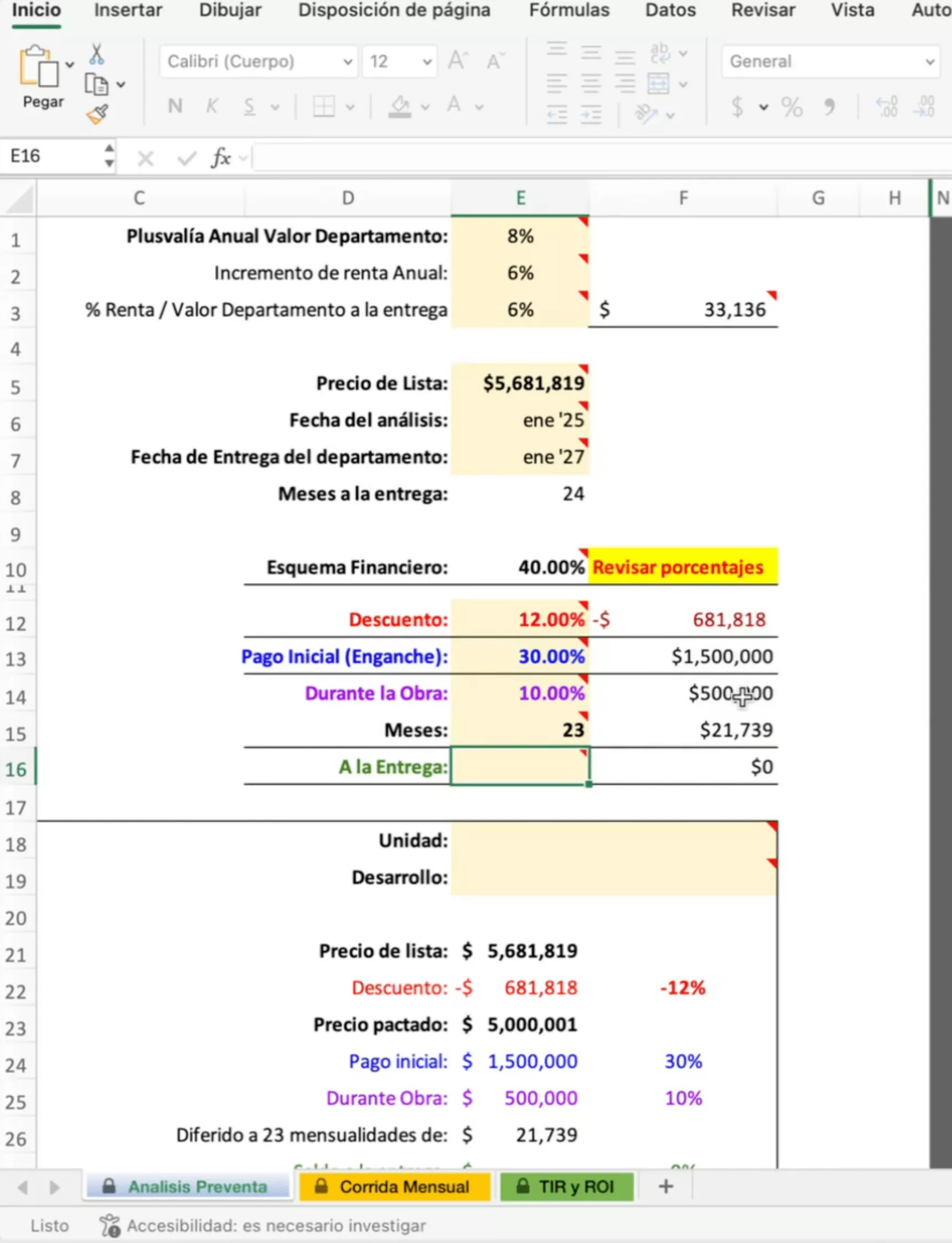Select column E header
The height and width of the screenshot is (1243, 952).
520,198
